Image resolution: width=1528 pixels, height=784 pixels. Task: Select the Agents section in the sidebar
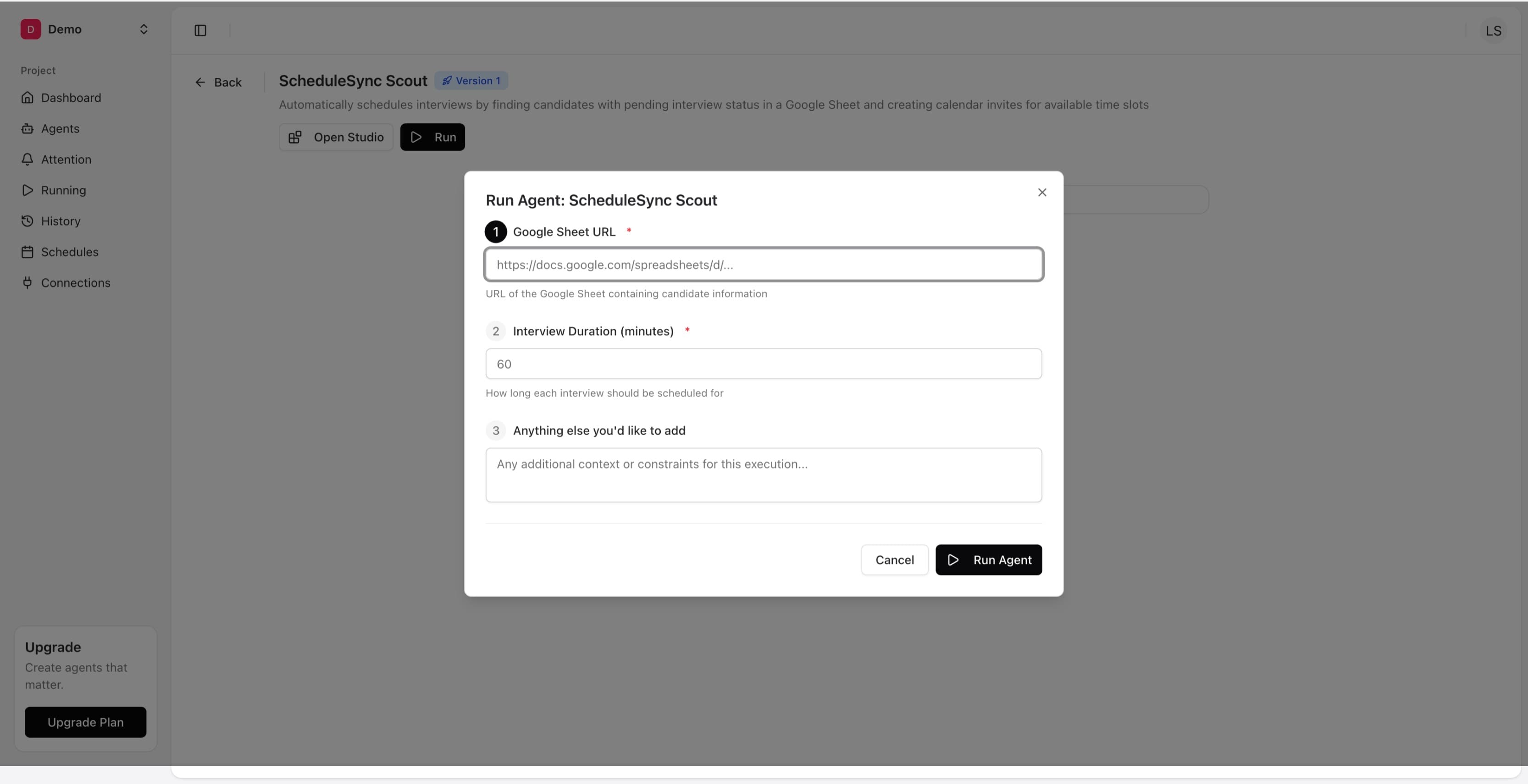(x=60, y=129)
